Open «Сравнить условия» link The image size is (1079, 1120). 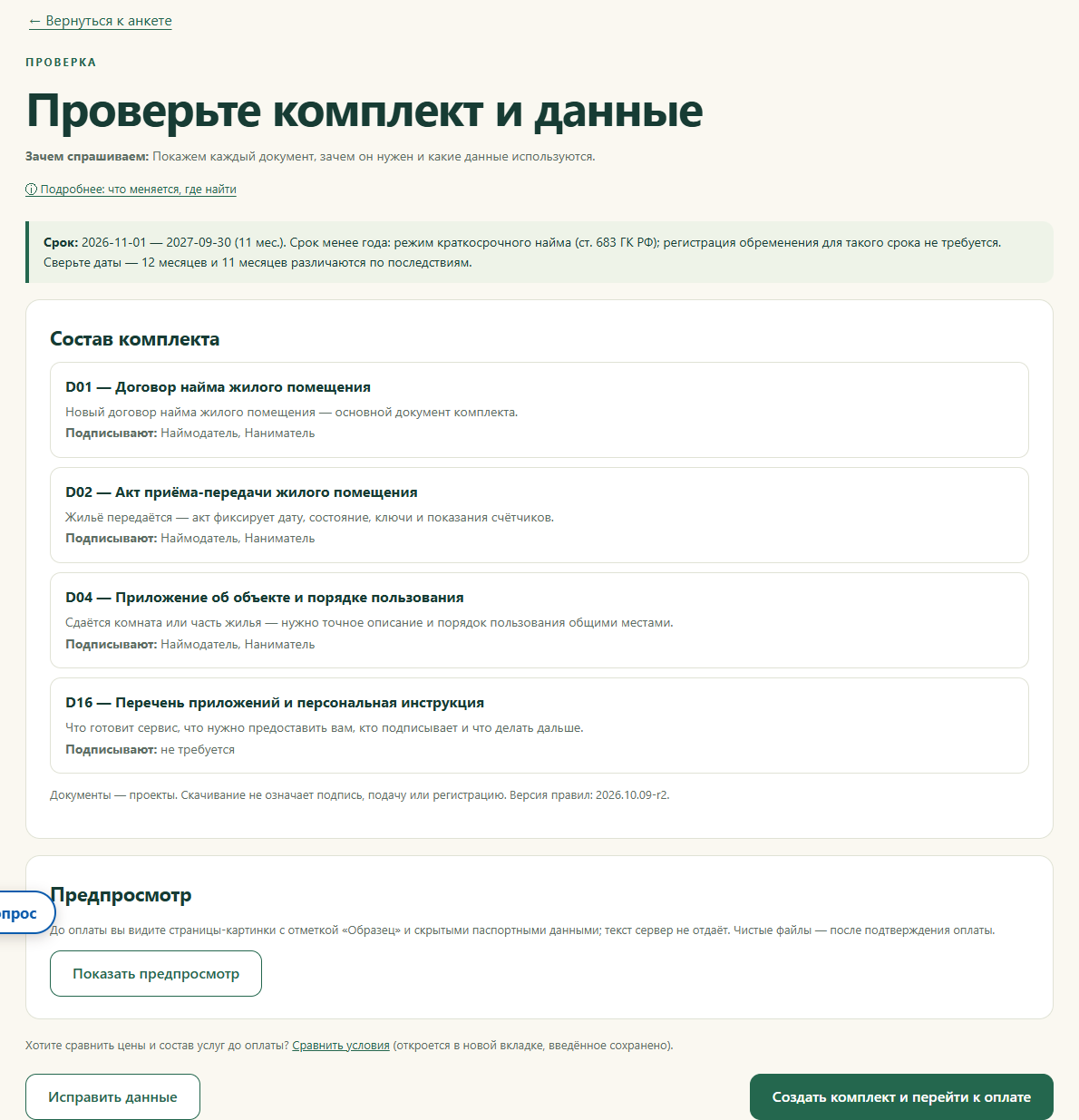tap(341, 1046)
